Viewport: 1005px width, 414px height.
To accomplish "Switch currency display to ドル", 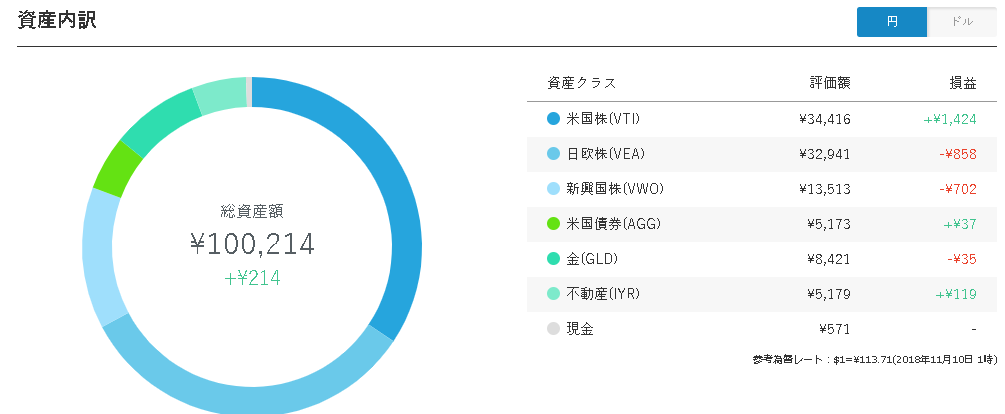I will [961, 22].
